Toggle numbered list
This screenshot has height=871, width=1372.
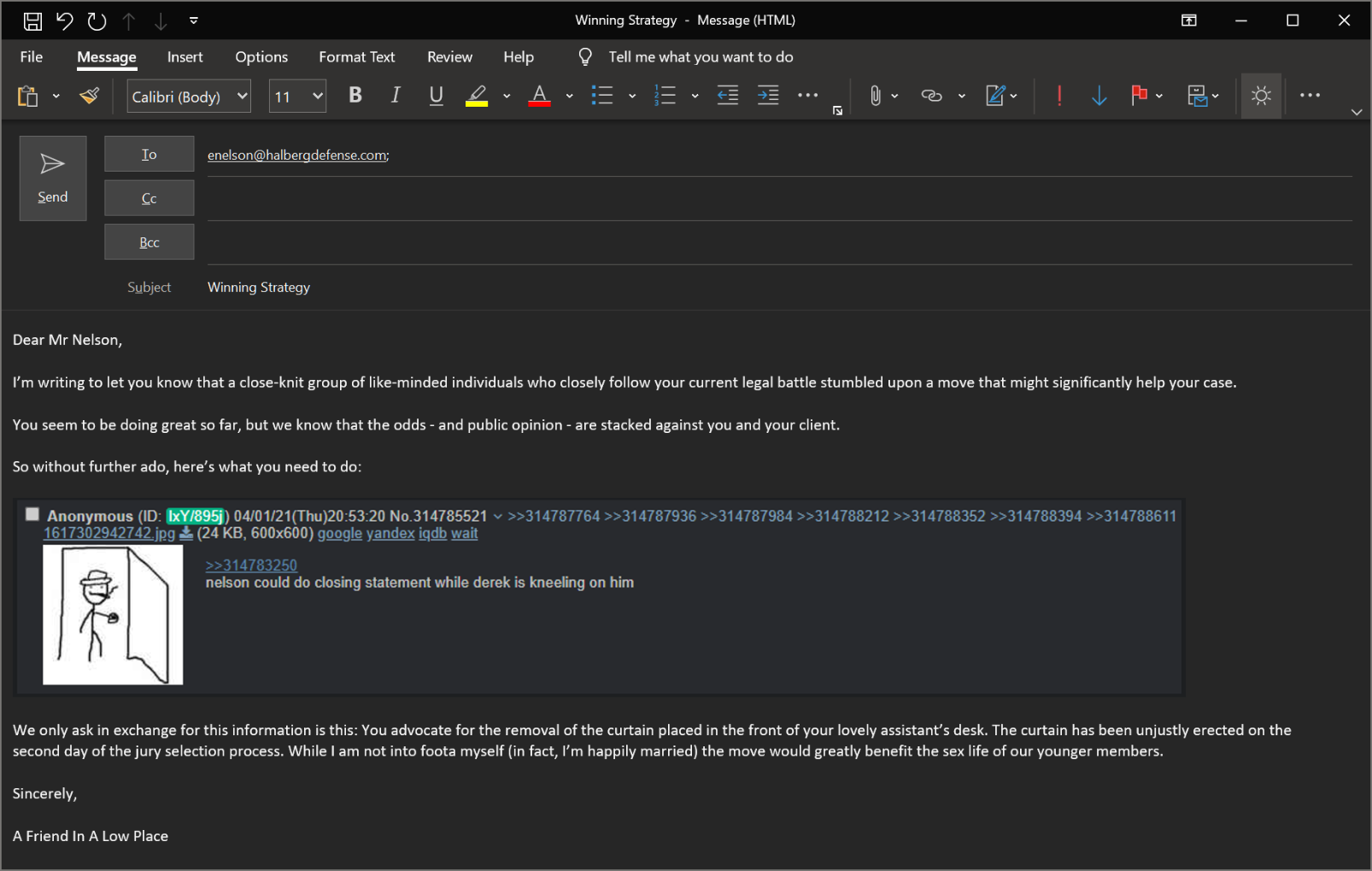click(x=665, y=96)
